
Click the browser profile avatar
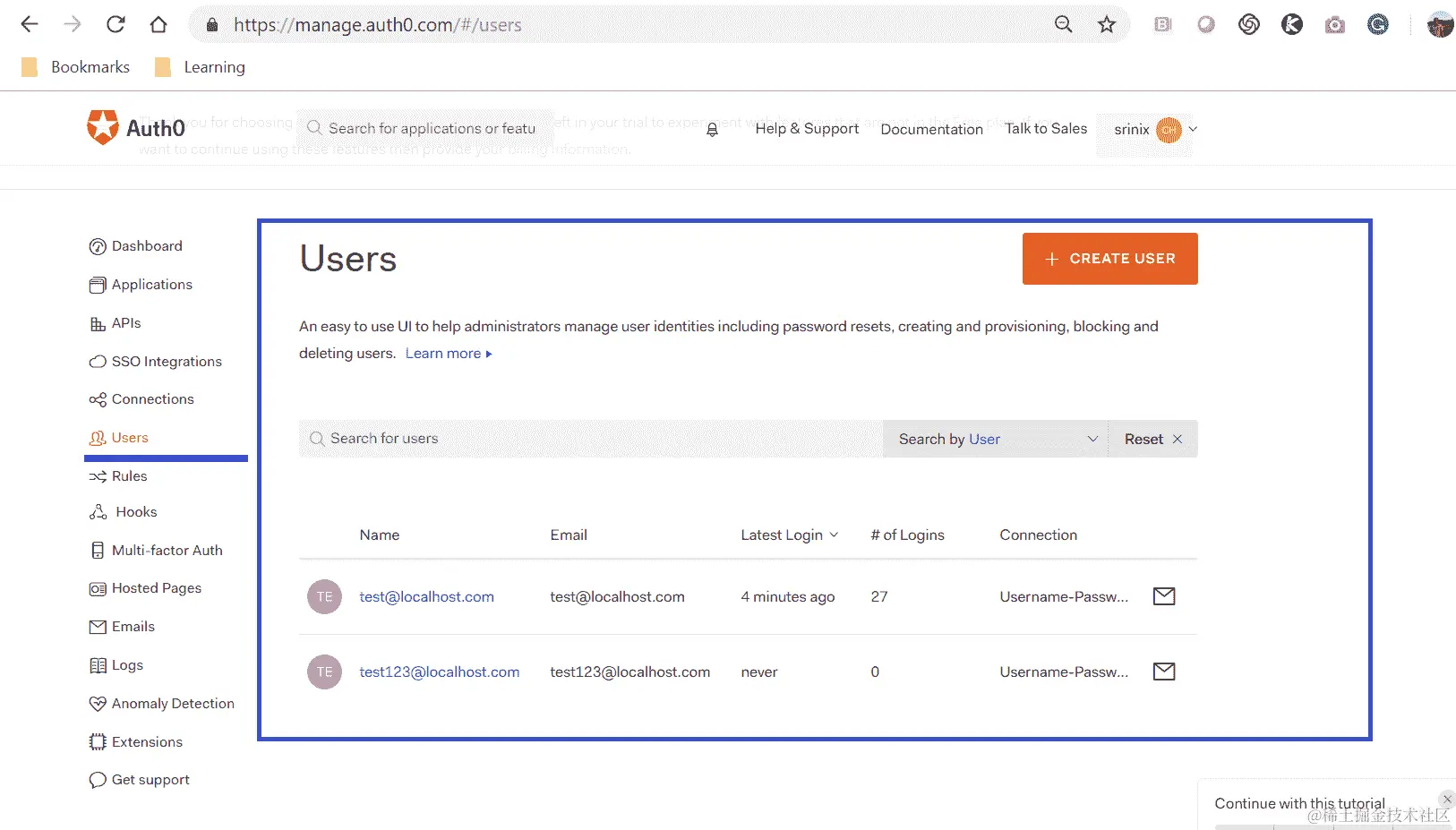click(x=1440, y=25)
